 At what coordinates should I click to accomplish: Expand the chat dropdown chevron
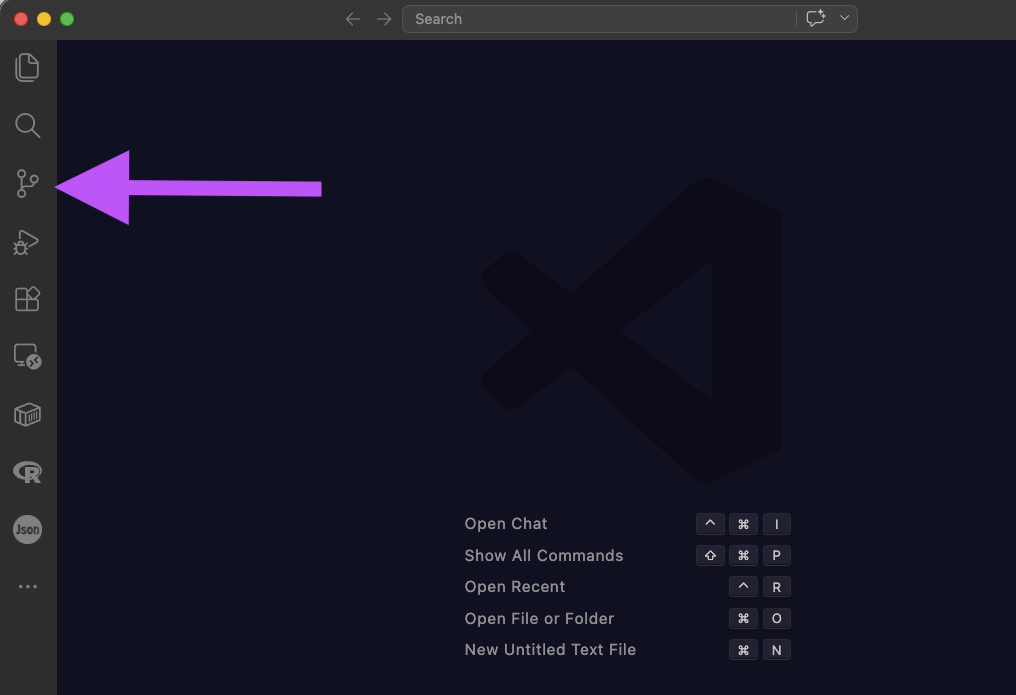point(844,18)
